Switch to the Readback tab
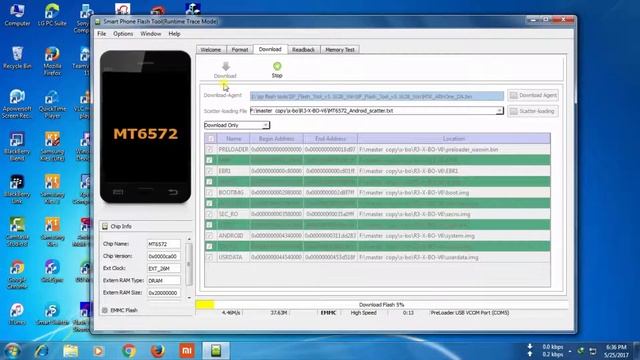640x360 pixels. [x=303, y=50]
